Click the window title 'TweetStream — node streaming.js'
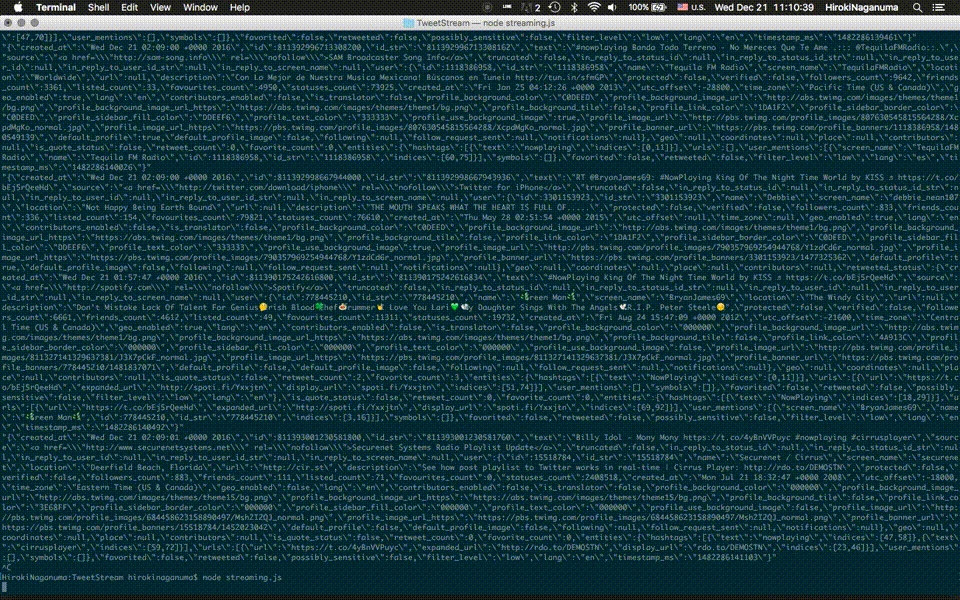The image size is (960, 600). (486, 23)
